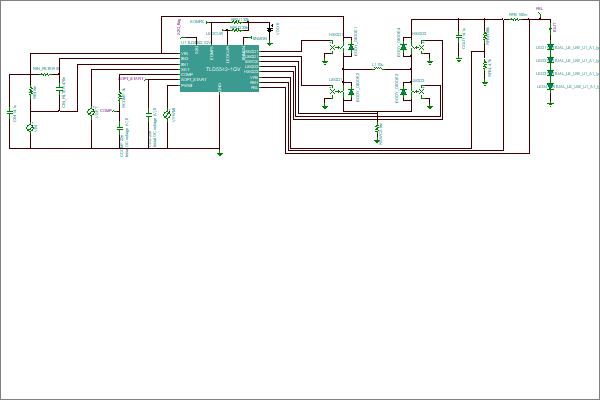The image size is (600, 400).
Task: Click the purple EN1 flag label
Action: point(179,27)
